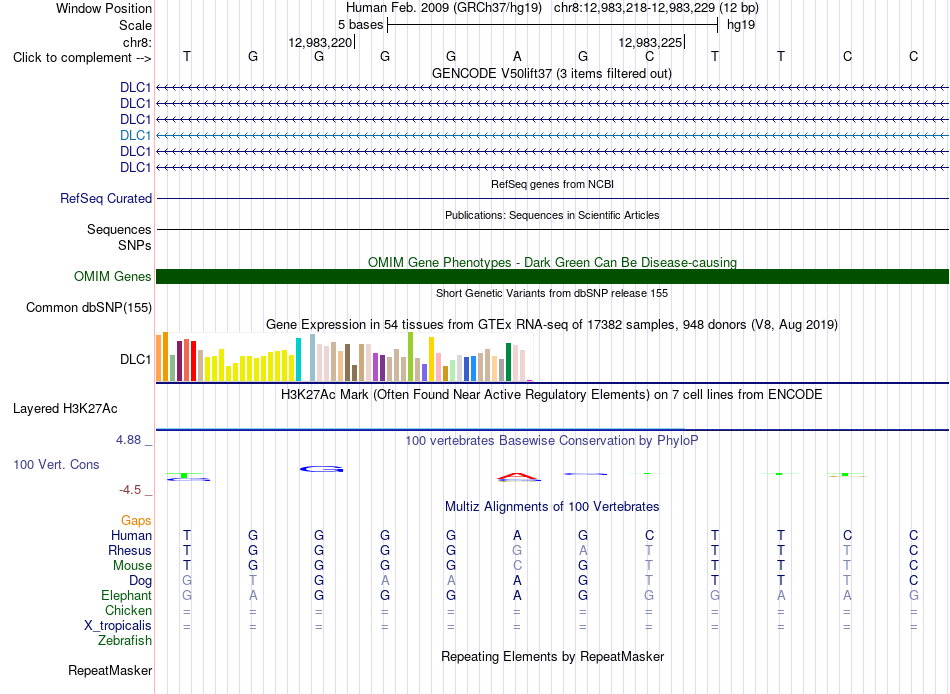
Task: Click the 'Click to complement -->' label
Action: pos(82,58)
